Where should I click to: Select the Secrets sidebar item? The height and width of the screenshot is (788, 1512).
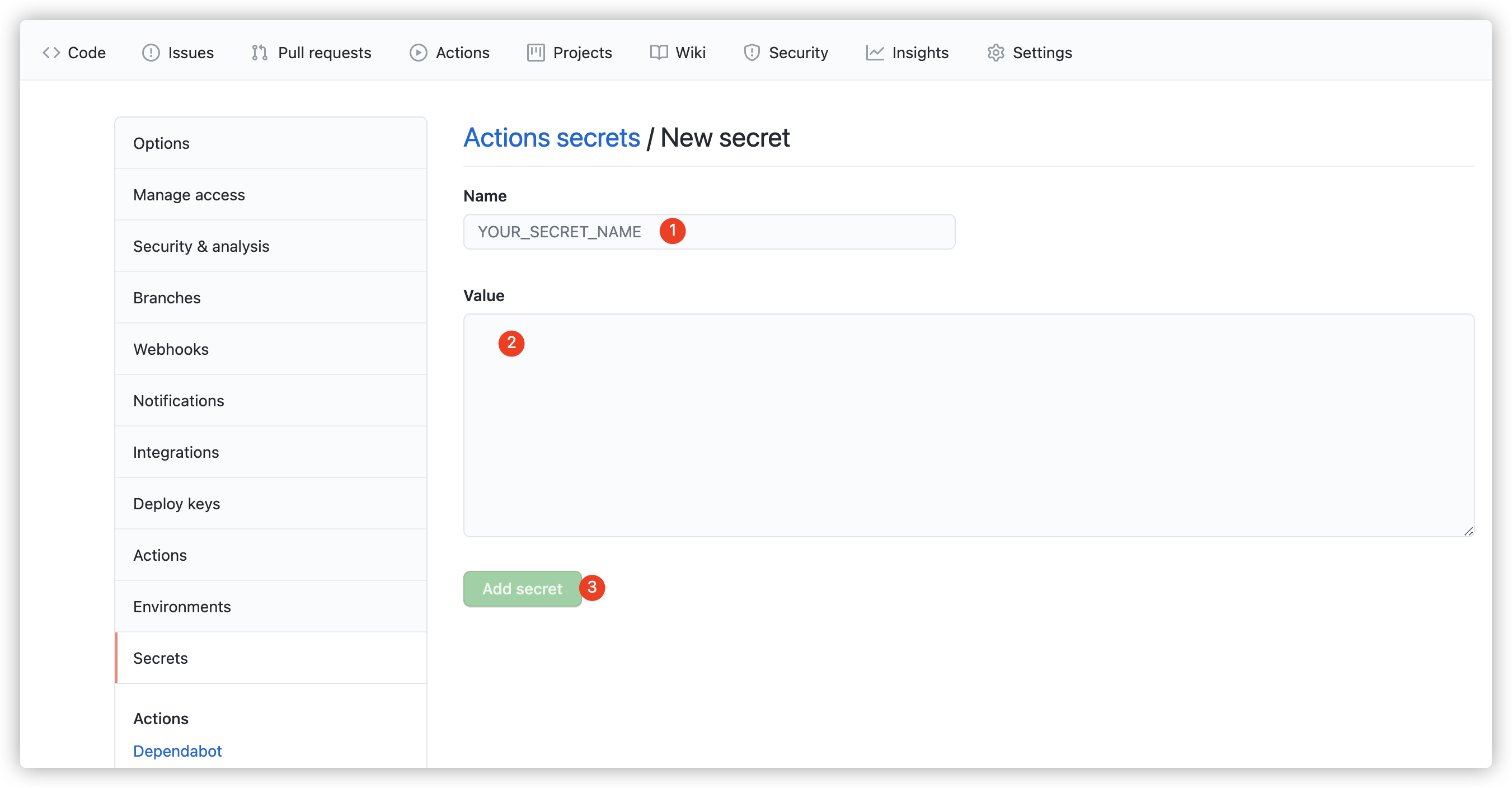160,658
